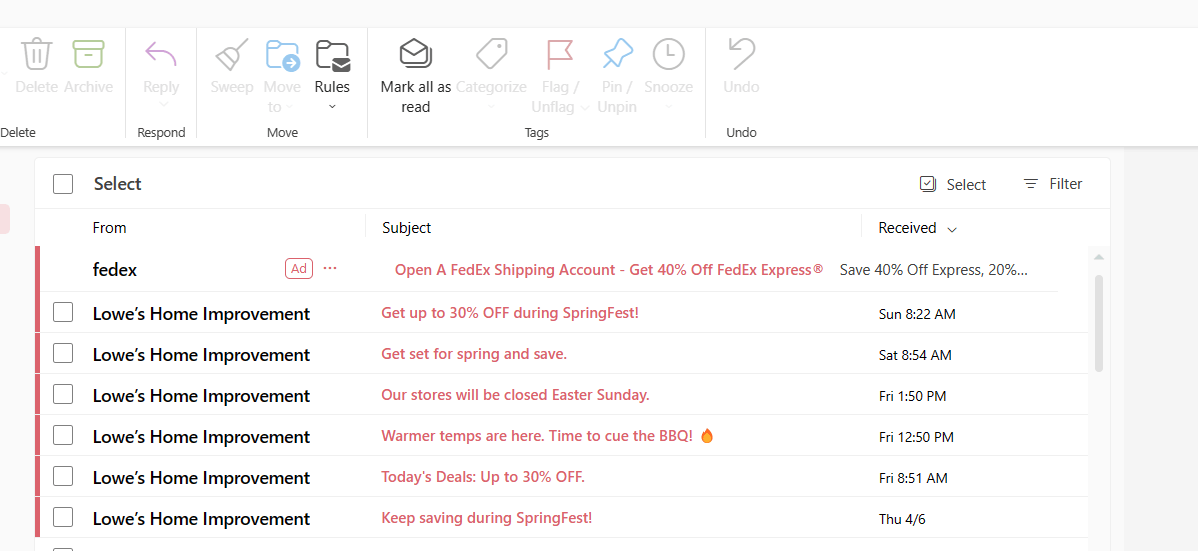Click the scrollbar up arrow of message list
Screen dimensions: 1198x551
[1099, 258]
